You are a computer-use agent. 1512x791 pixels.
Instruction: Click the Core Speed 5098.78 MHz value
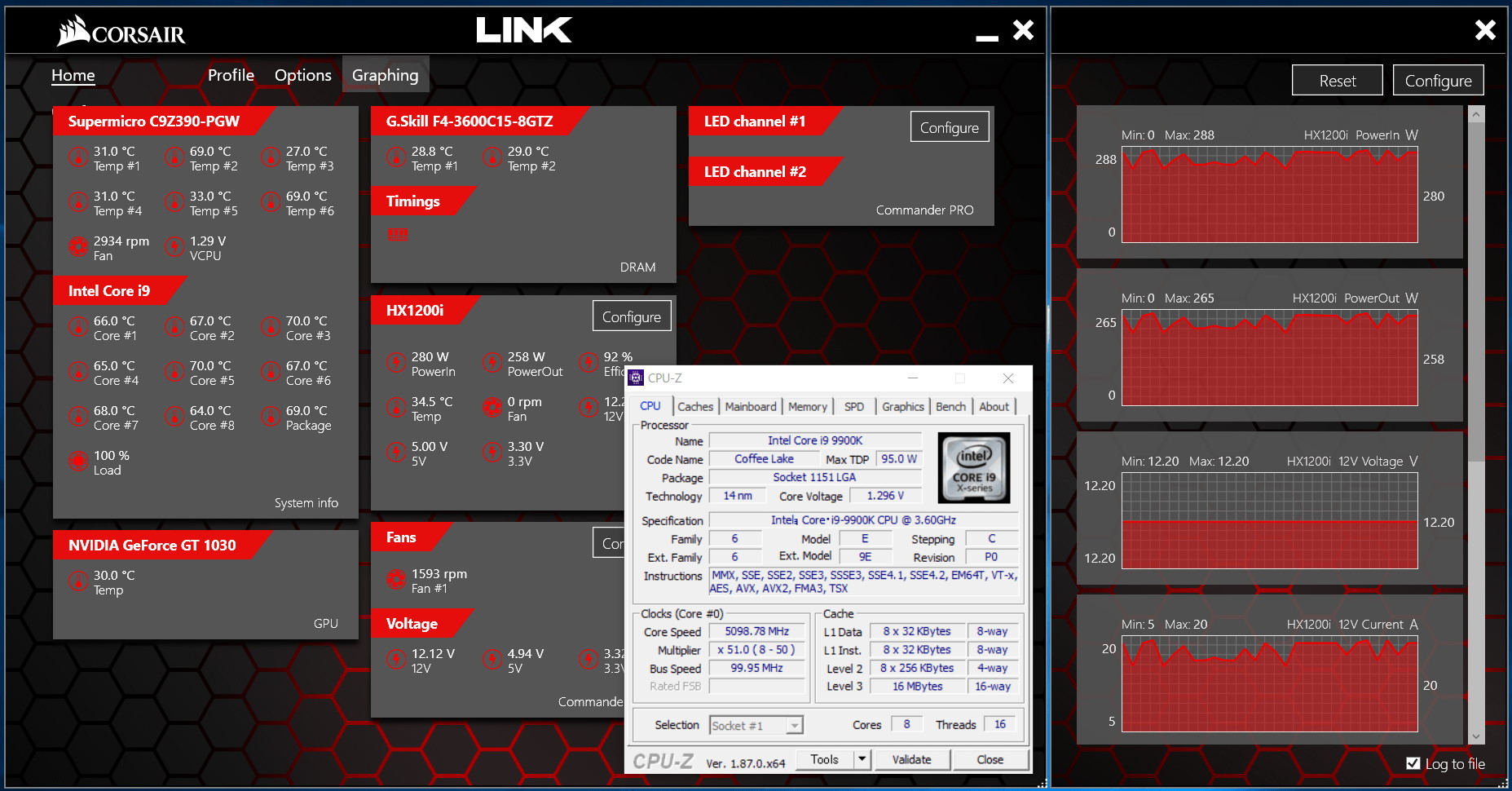point(756,631)
